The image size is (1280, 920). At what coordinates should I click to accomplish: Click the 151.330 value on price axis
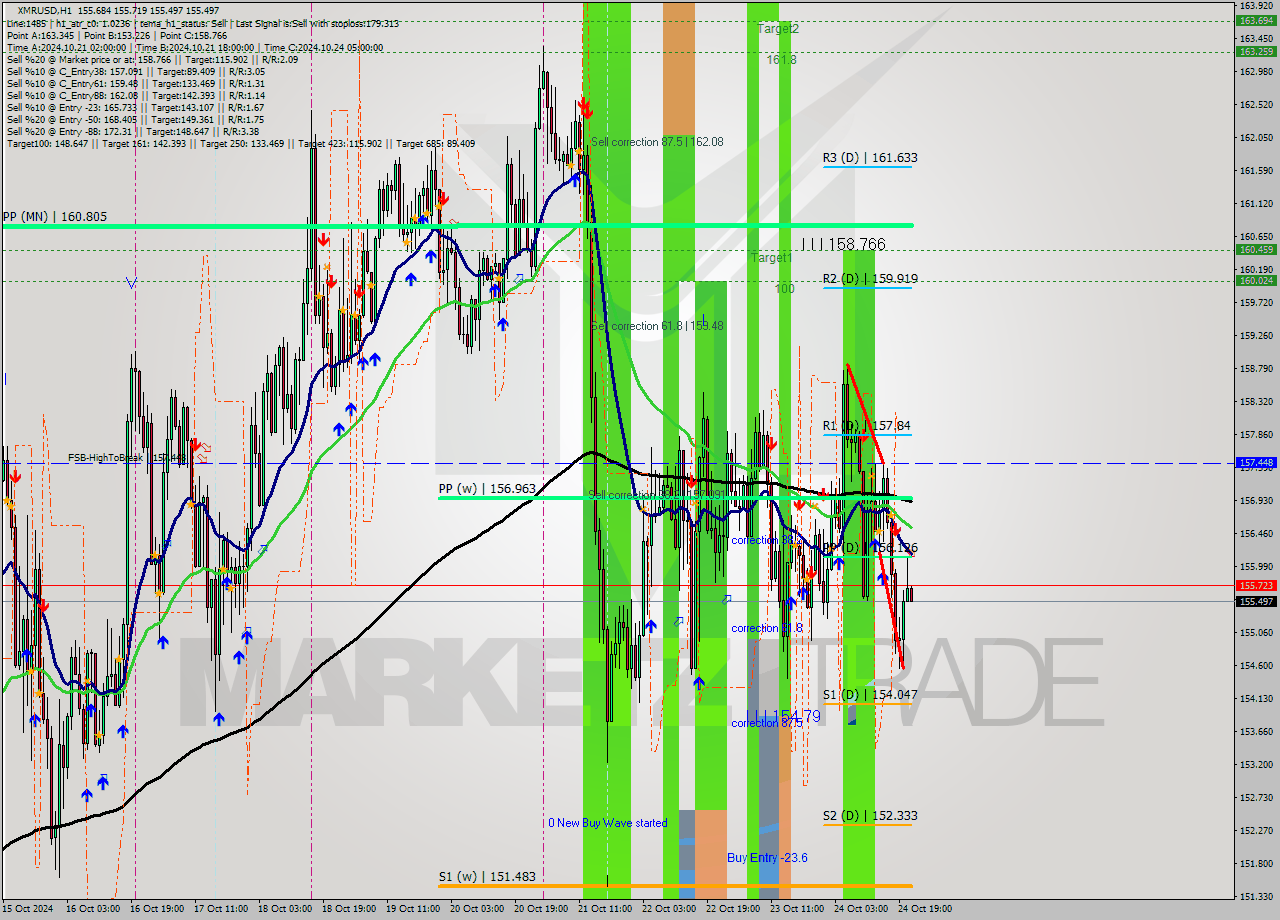1256,896
